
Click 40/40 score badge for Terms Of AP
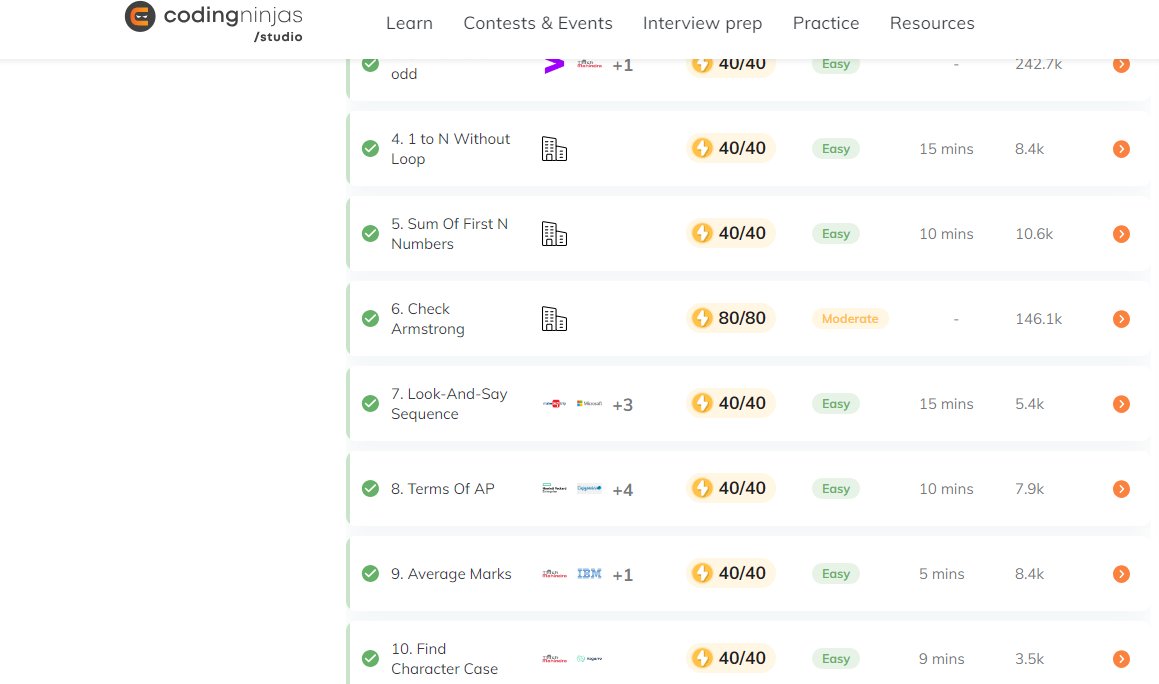(x=730, y=488)
